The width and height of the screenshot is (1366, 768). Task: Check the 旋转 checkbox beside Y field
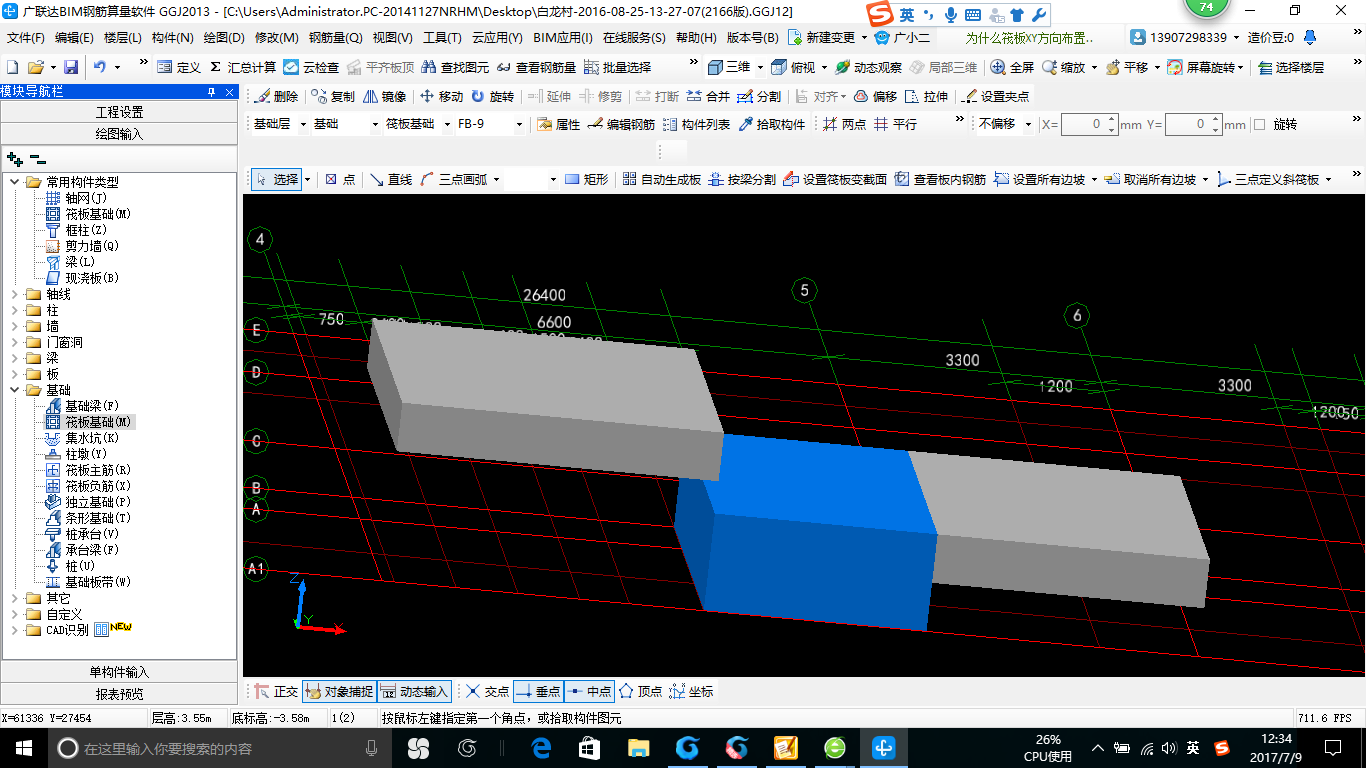click(1260, 125)
